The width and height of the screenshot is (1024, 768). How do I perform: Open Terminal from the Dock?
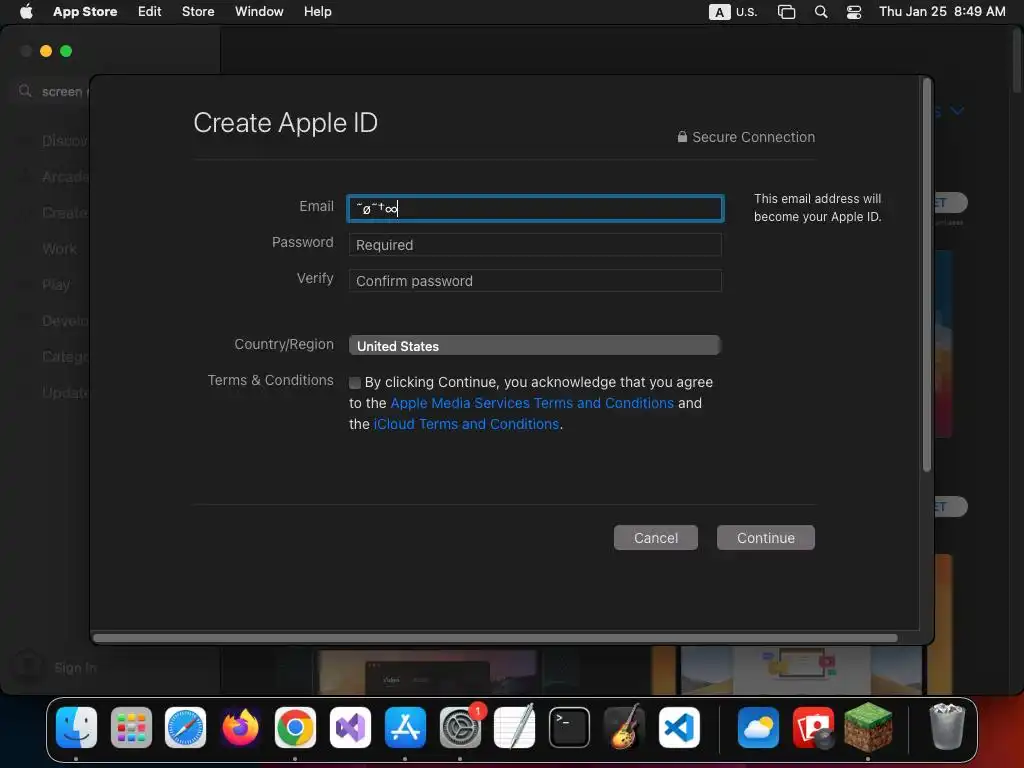click(569, 727)
